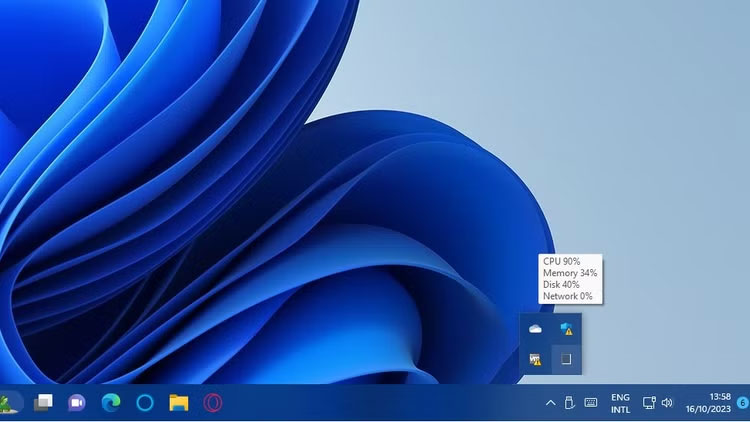Collapse the hidden icons tray chevron
The width and height of the screenshot is (750, 422).
pyautogui.click(x=550, y=403)
